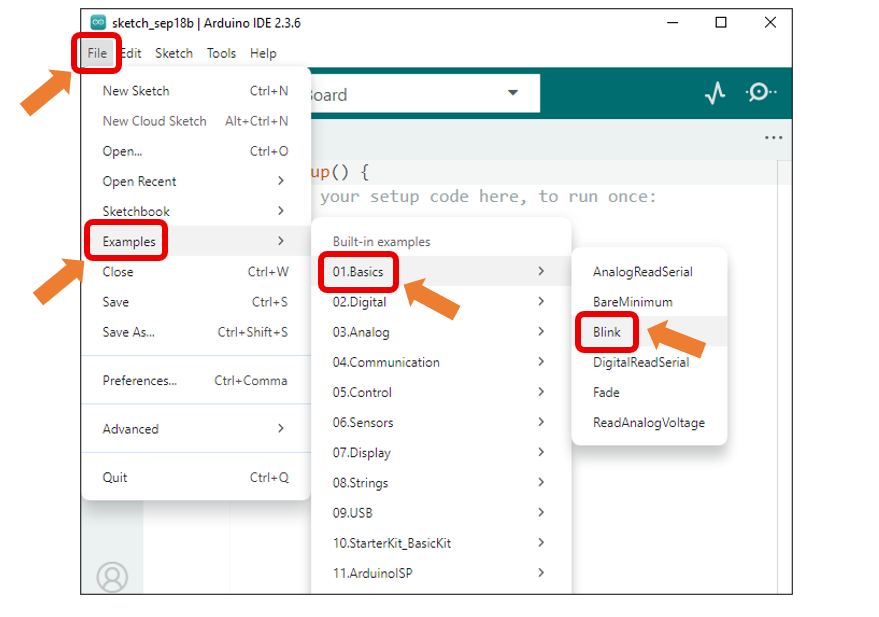Choose Quit from the File menu
879x617 pixels.
point(196,477)
